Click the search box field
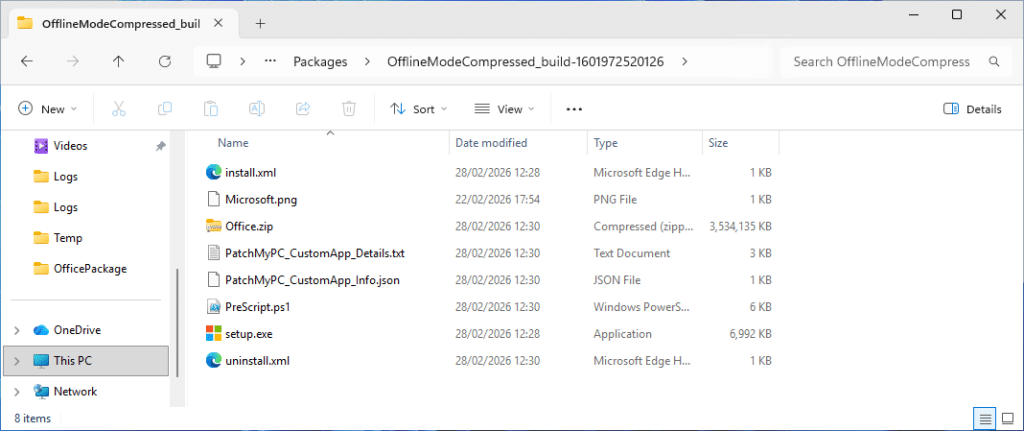The image size is (1024, 431). (x=882, y=61)
